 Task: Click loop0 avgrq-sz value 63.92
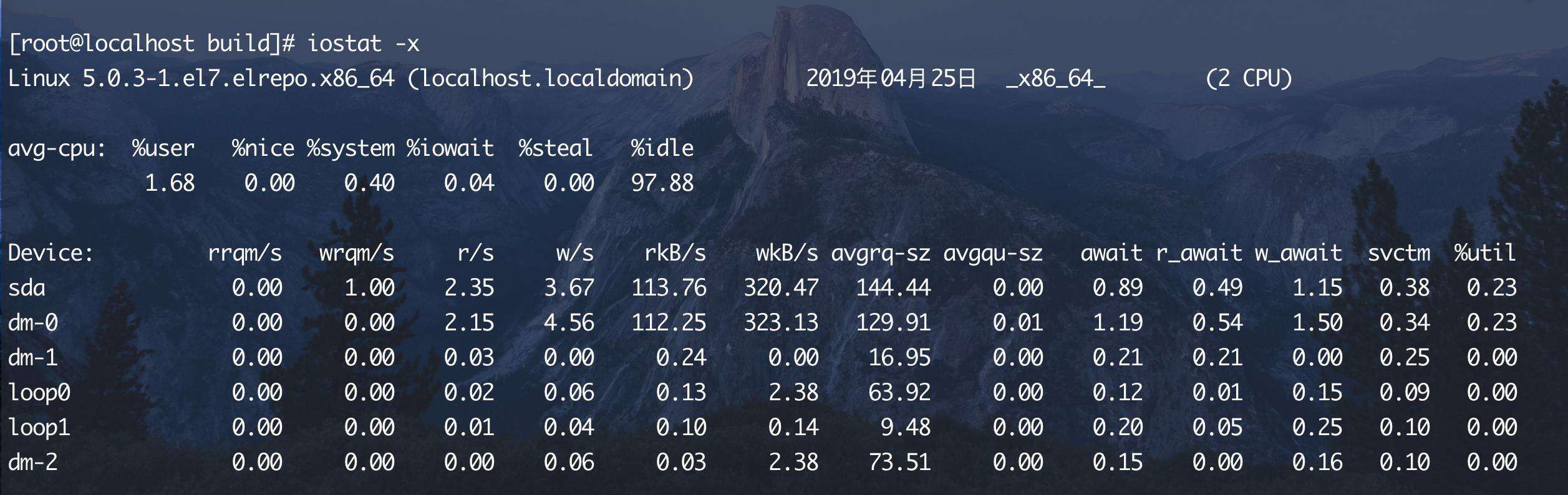pyautogui.click(x=900, y=393)
